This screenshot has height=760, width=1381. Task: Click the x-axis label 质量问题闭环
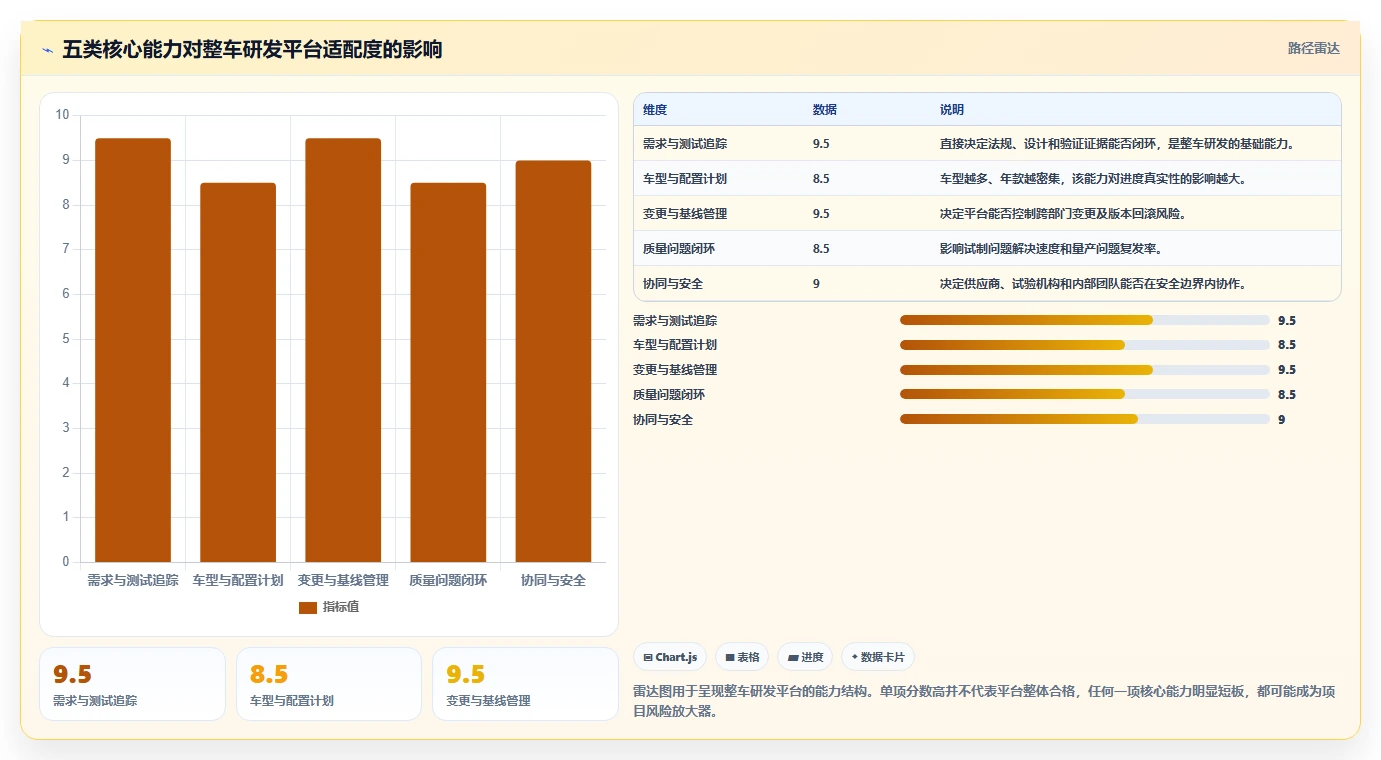tap(448, 580)
